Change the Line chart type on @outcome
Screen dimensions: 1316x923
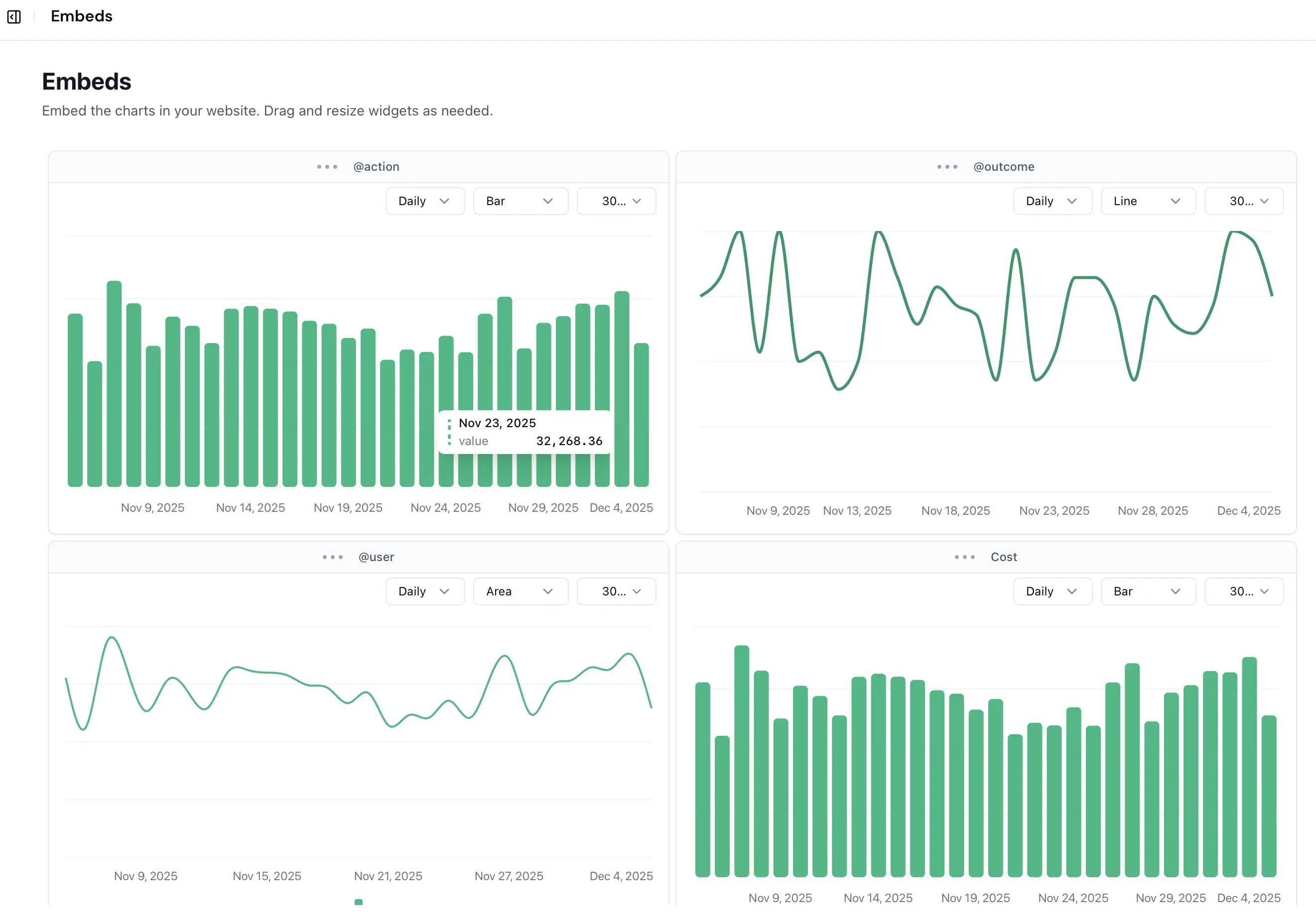point(1148,201)
